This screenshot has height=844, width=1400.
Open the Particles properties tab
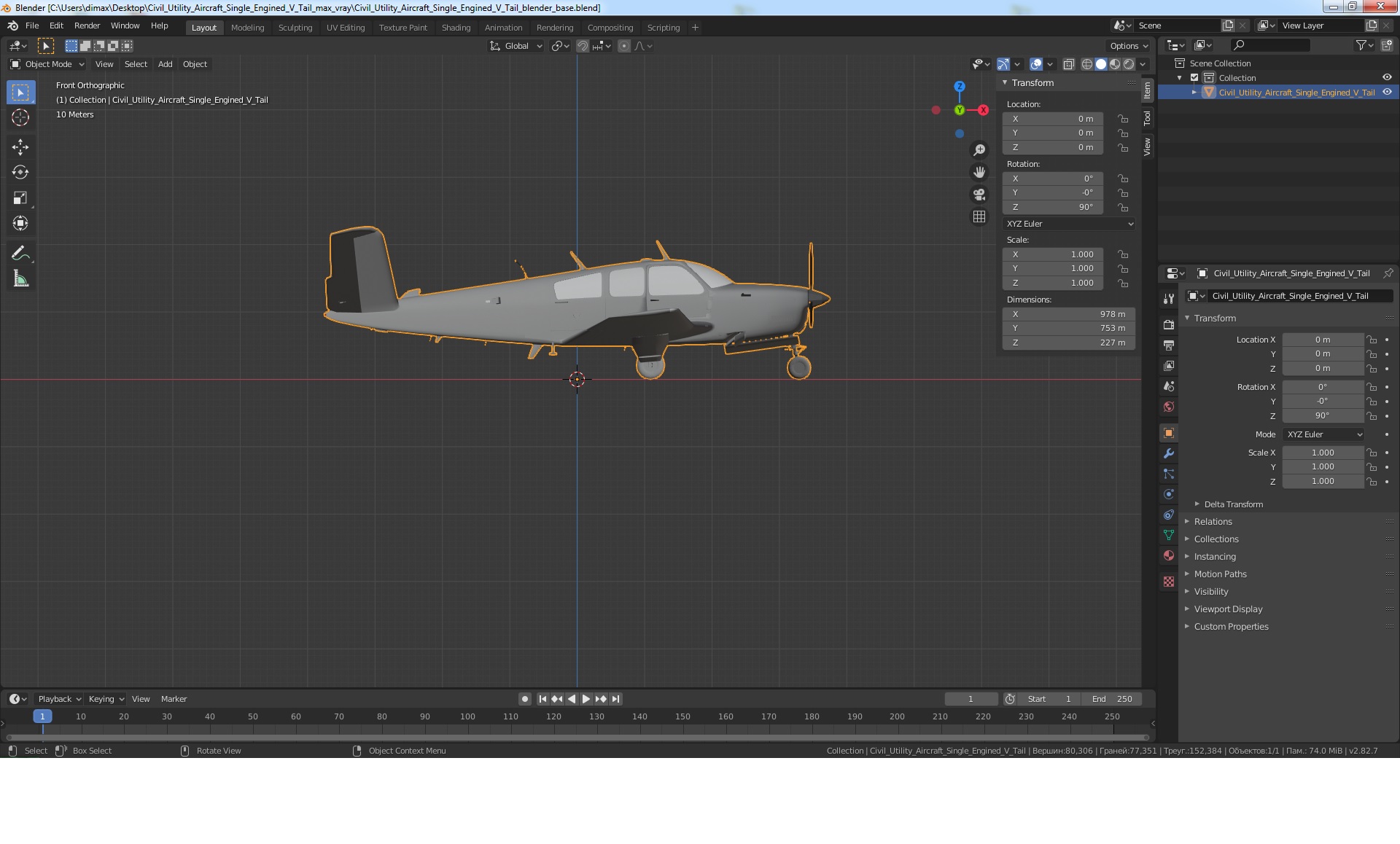click(x=1169, y=474)
